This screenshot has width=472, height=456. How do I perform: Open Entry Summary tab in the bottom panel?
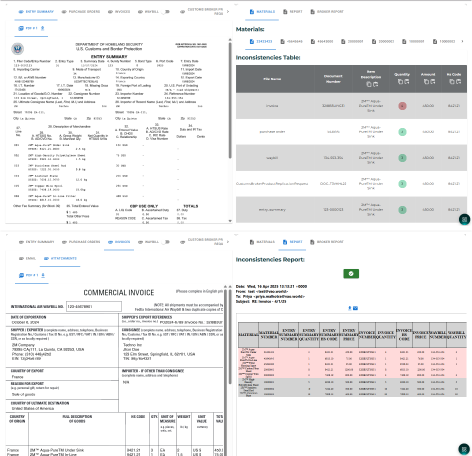pos(36,242)
